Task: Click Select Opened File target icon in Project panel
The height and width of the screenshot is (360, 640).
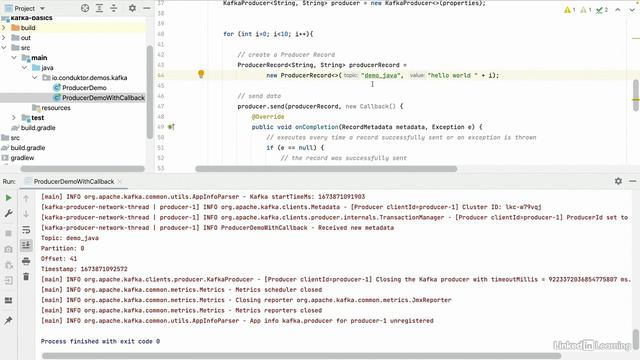Action: click(85, 8)
